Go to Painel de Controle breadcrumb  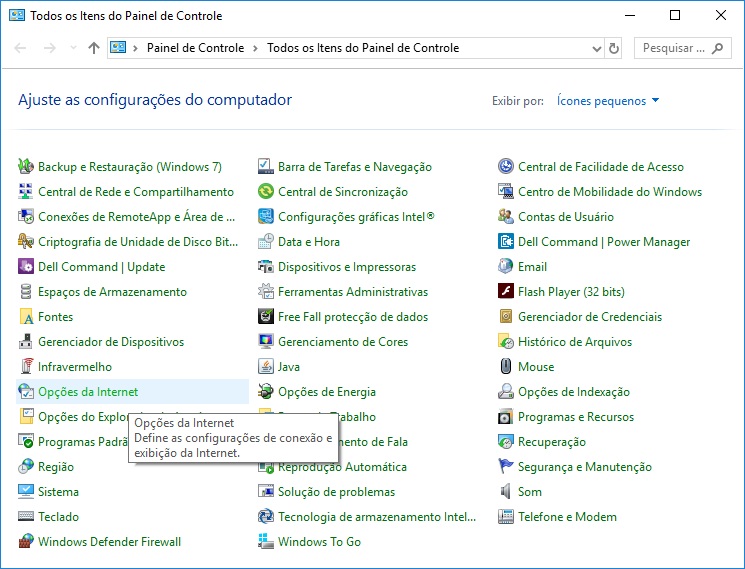(195, 48)
